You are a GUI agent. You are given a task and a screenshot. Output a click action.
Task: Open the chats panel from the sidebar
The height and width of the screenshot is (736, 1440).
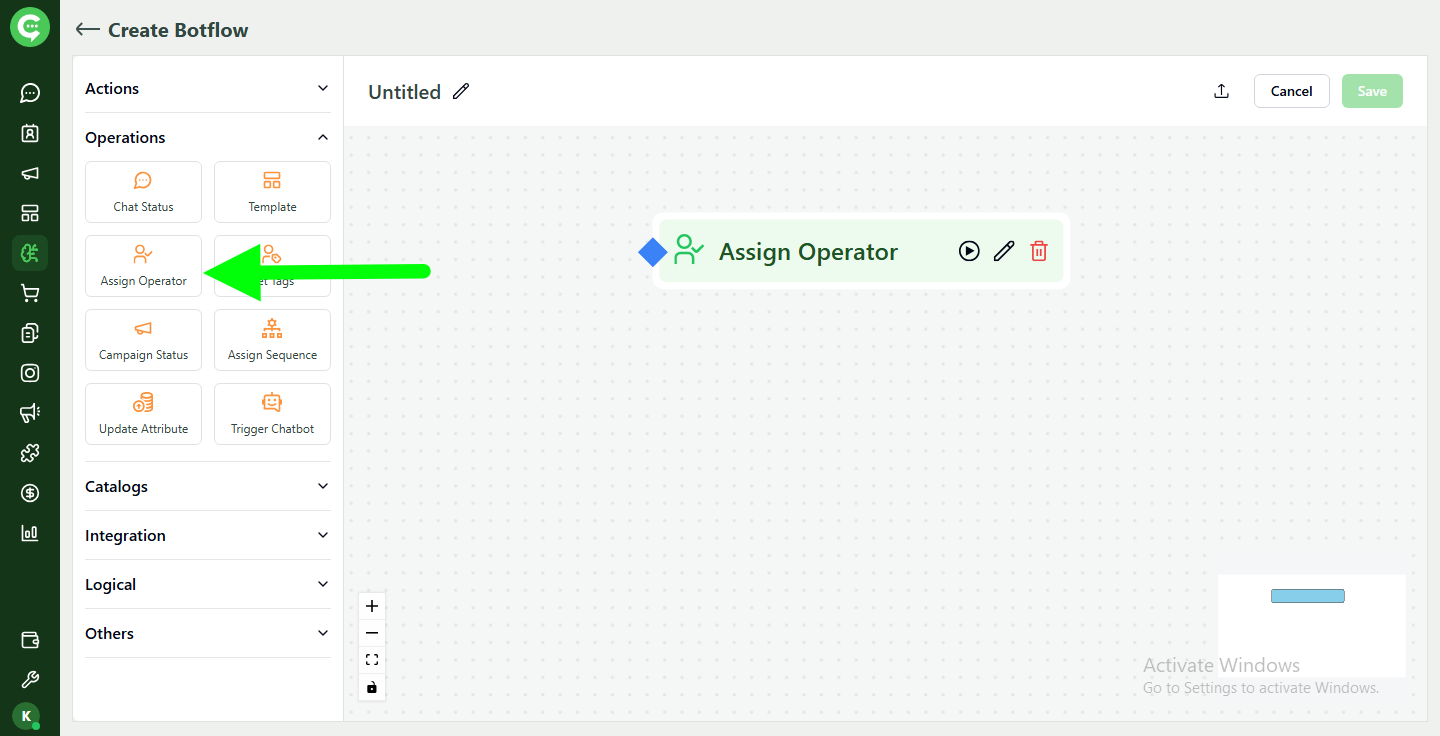[x=30, y=93]
